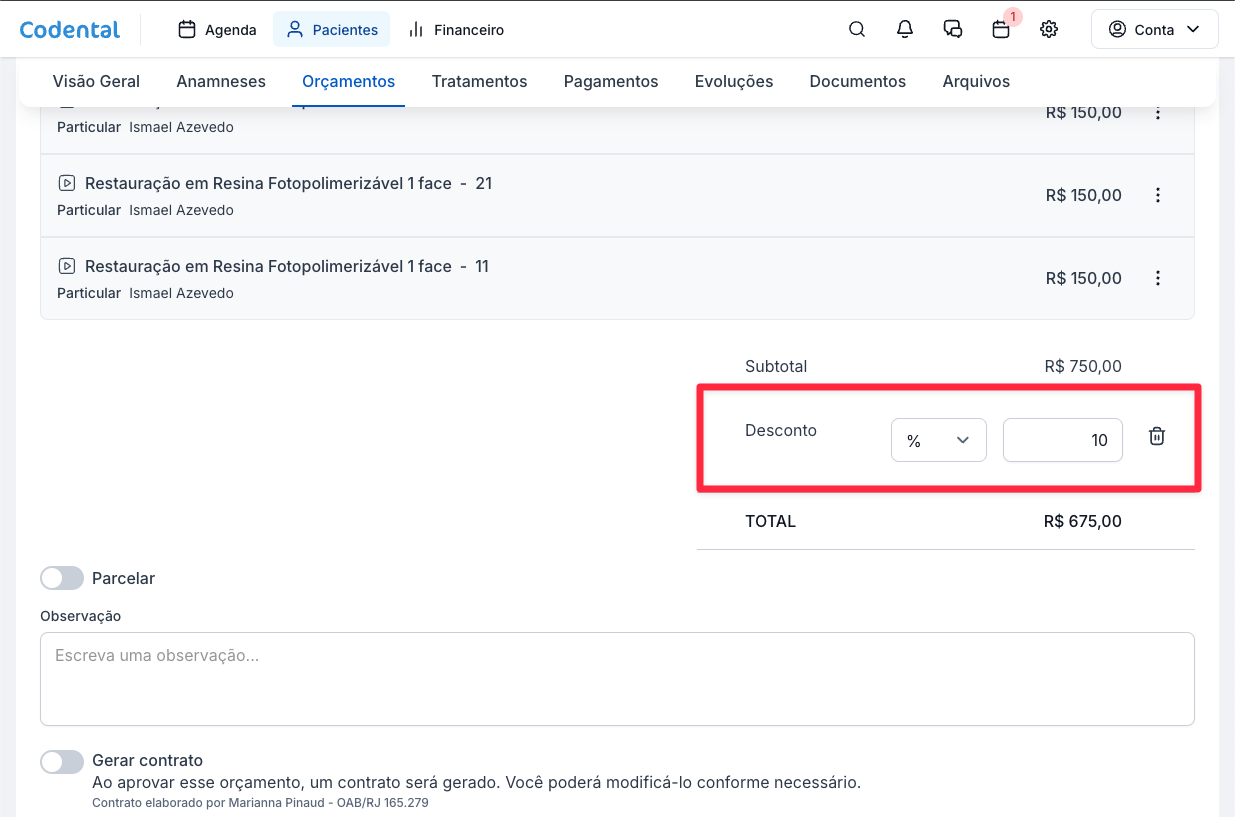Enable the Parcelar toggle

pos(62,579)
